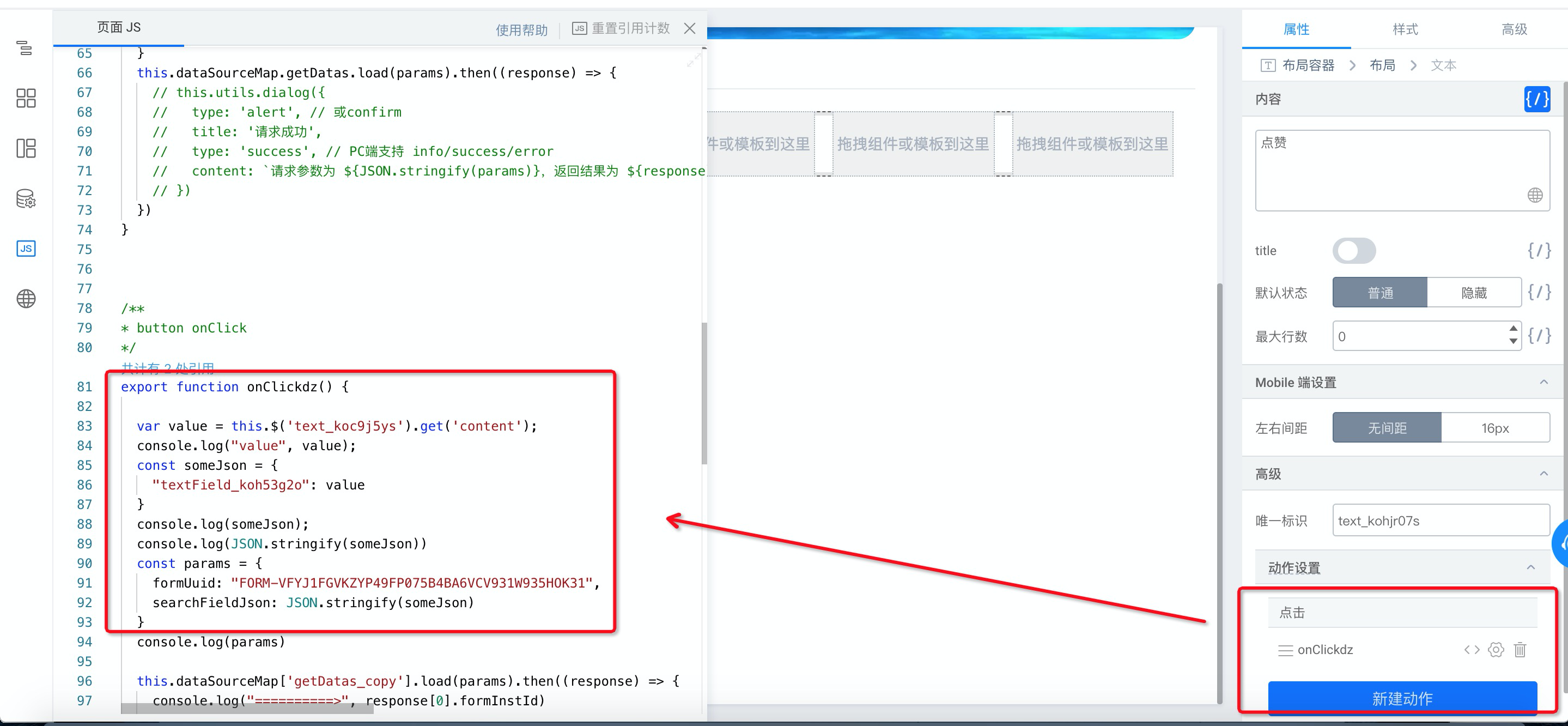Click the 共计有 2 处引用 reference link
Image resolution: width=1568 pixels, height=726 pixels.
(x=167, y=368)
